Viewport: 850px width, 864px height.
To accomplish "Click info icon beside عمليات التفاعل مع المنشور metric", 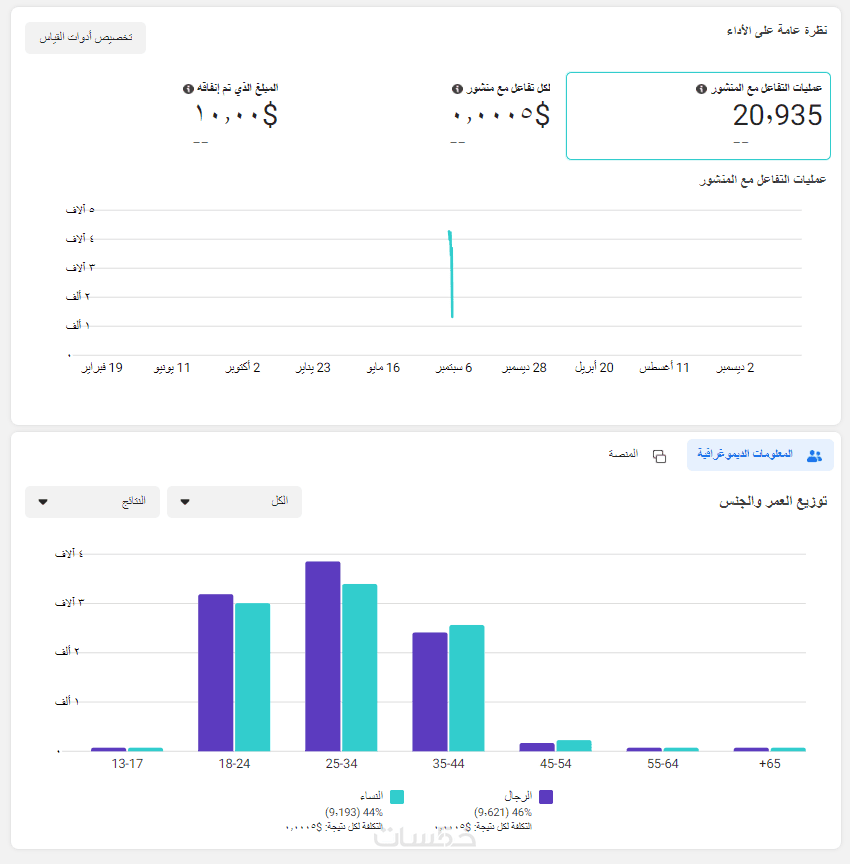I will pyautogui.click(x=701, y=89).
